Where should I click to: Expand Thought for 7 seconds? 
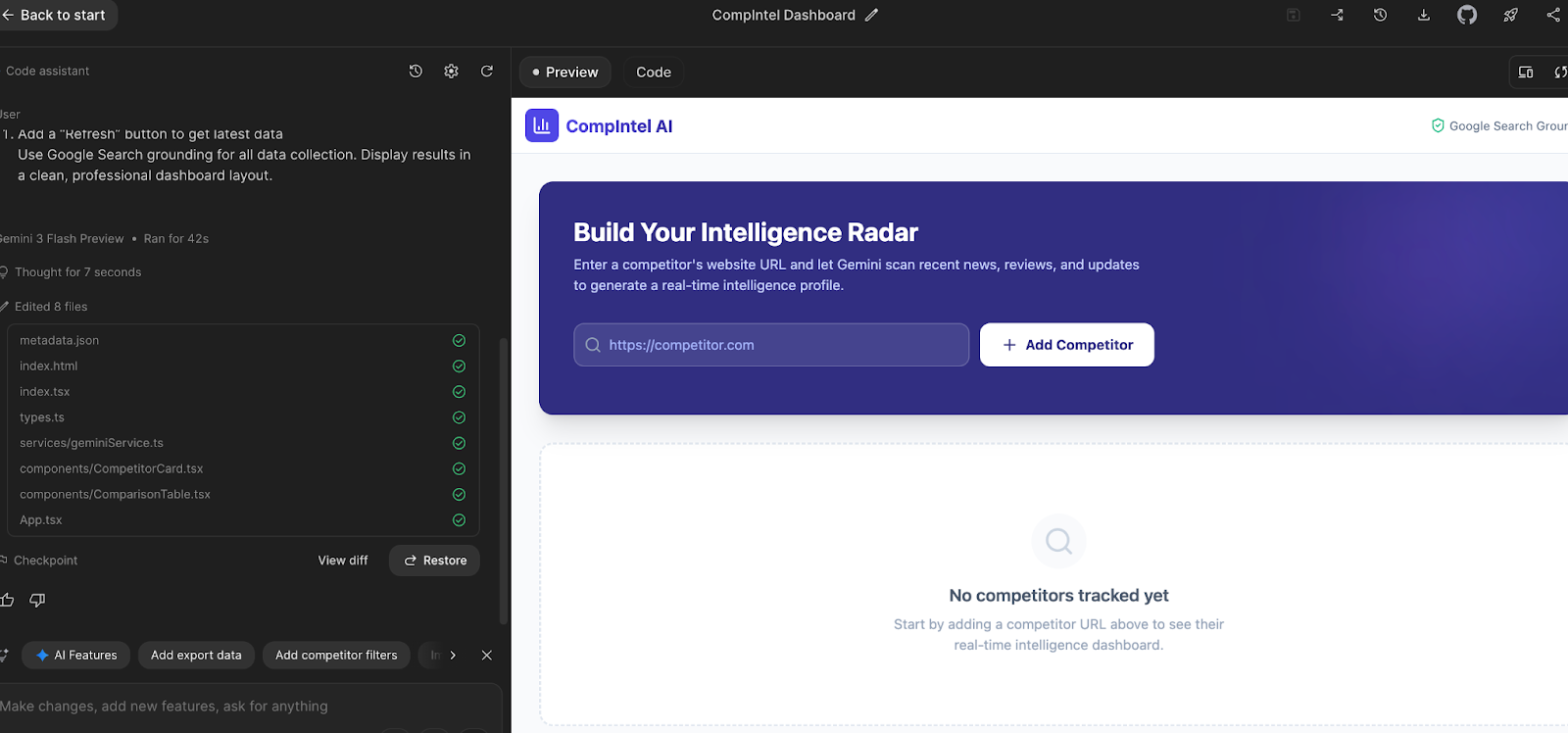77,272
